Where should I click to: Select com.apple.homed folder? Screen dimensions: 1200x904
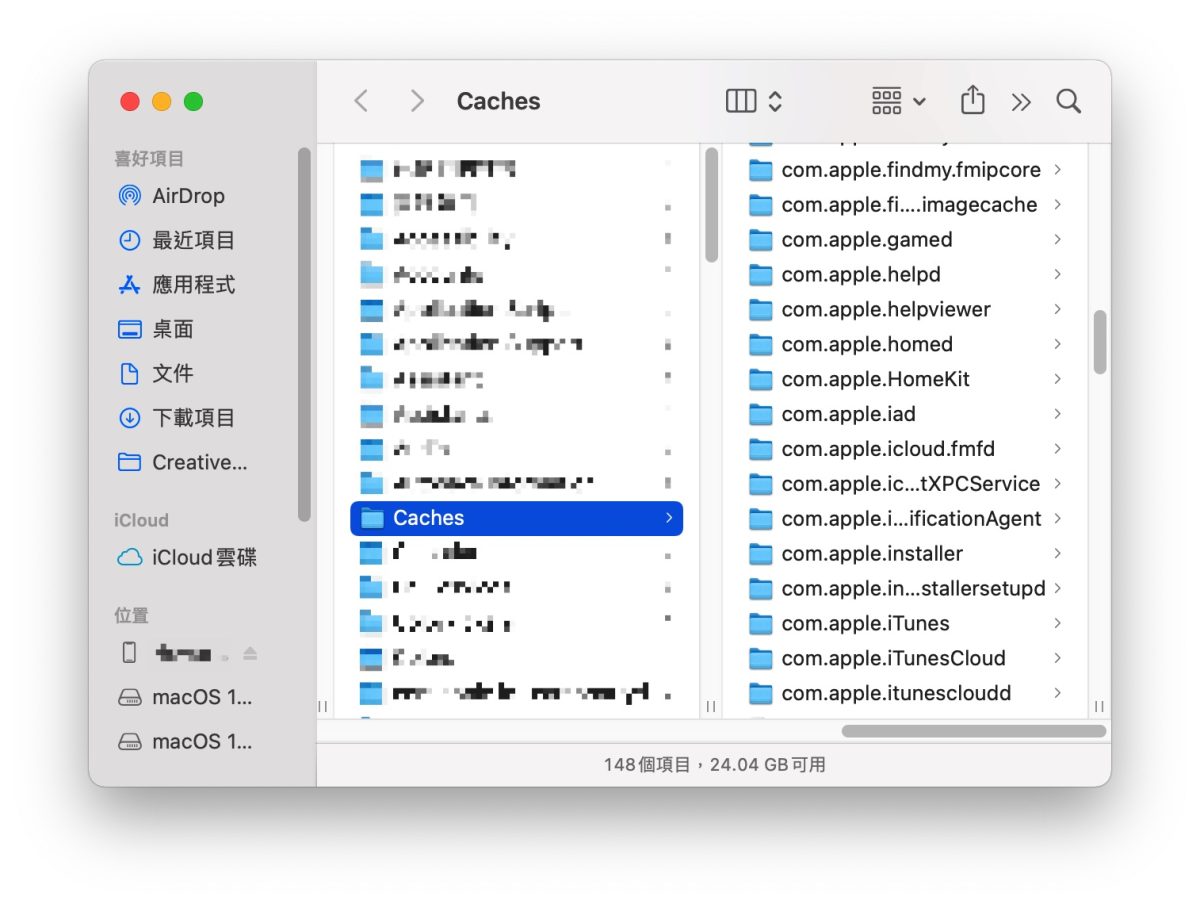tap(905, 344)
